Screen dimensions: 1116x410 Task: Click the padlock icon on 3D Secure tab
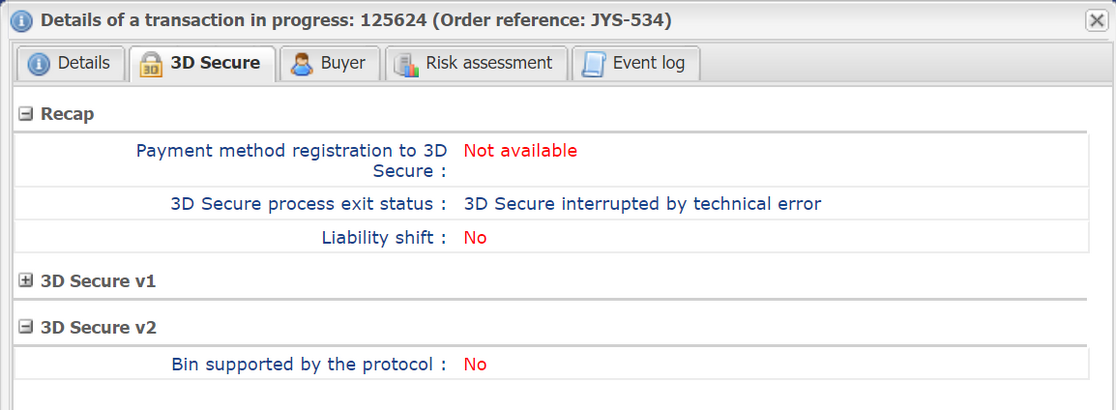(151, 64)
